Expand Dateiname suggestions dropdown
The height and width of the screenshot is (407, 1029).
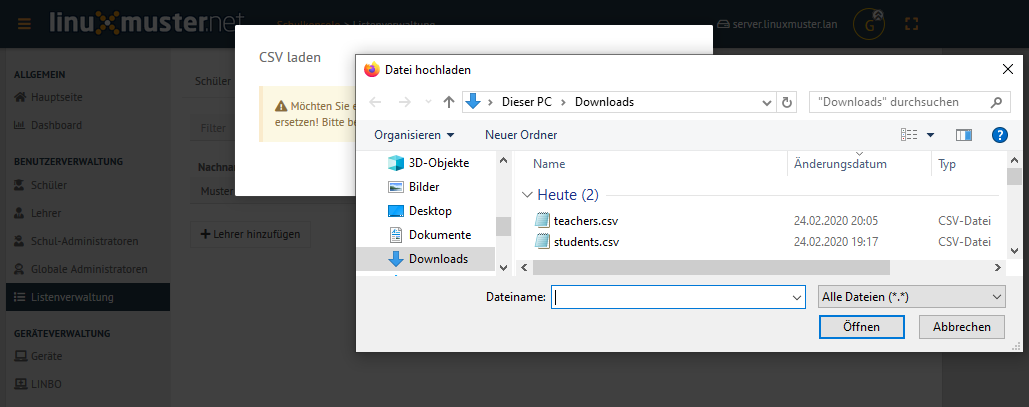[x=797, y=297]
